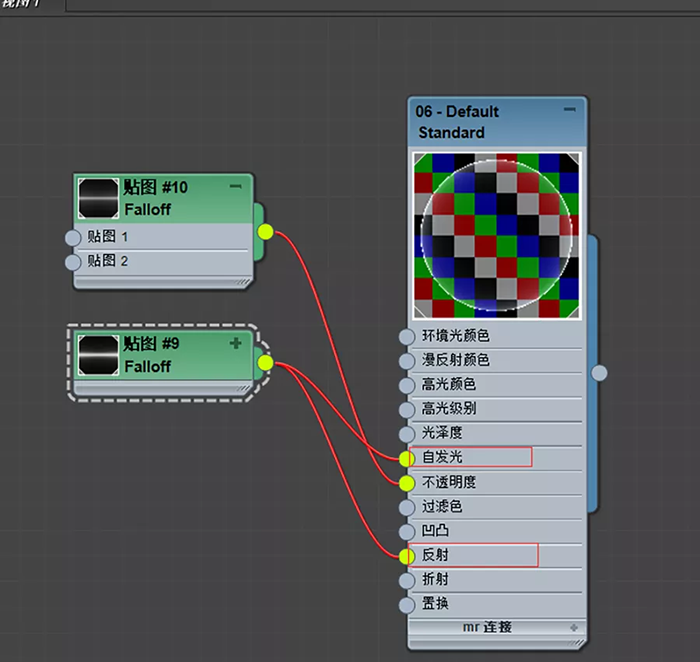Select the 环境光颜色 slot label
700x662 pixels.
455,336
